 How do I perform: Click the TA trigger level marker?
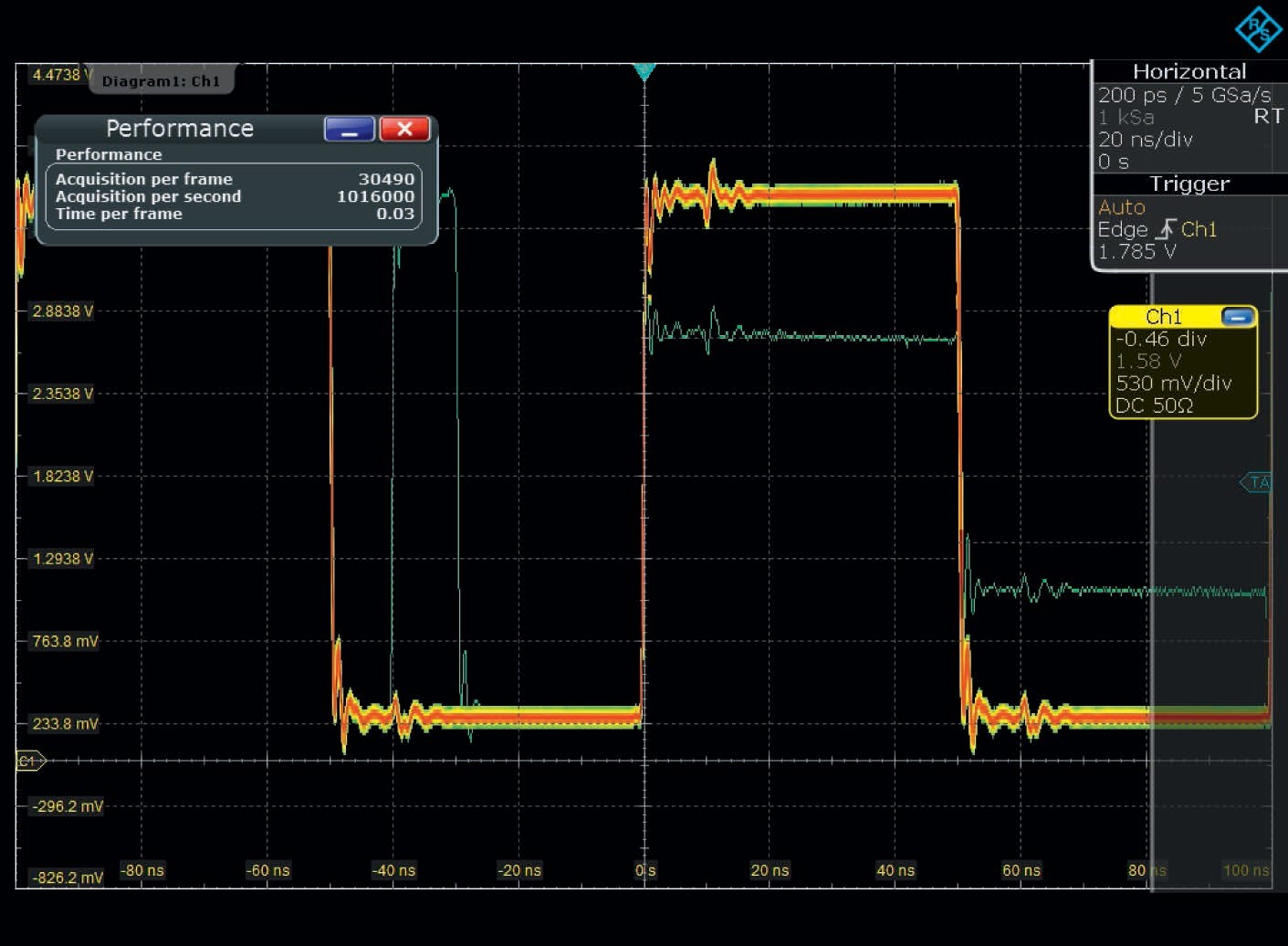tap(1257, 482)
